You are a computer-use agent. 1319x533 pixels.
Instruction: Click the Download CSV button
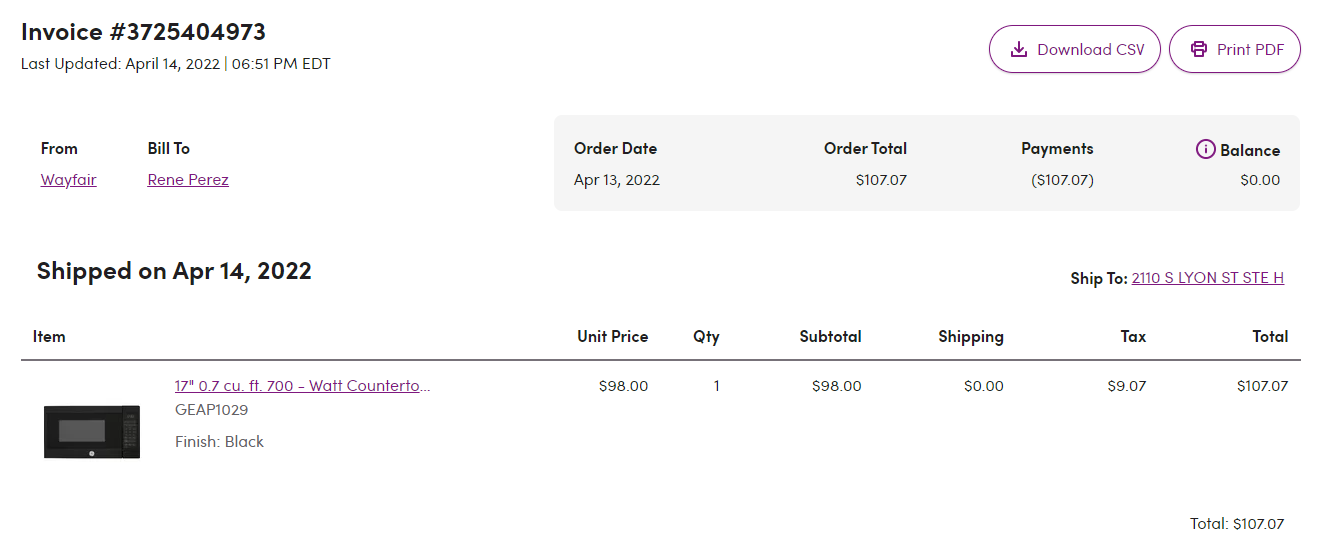(1075, 49)
